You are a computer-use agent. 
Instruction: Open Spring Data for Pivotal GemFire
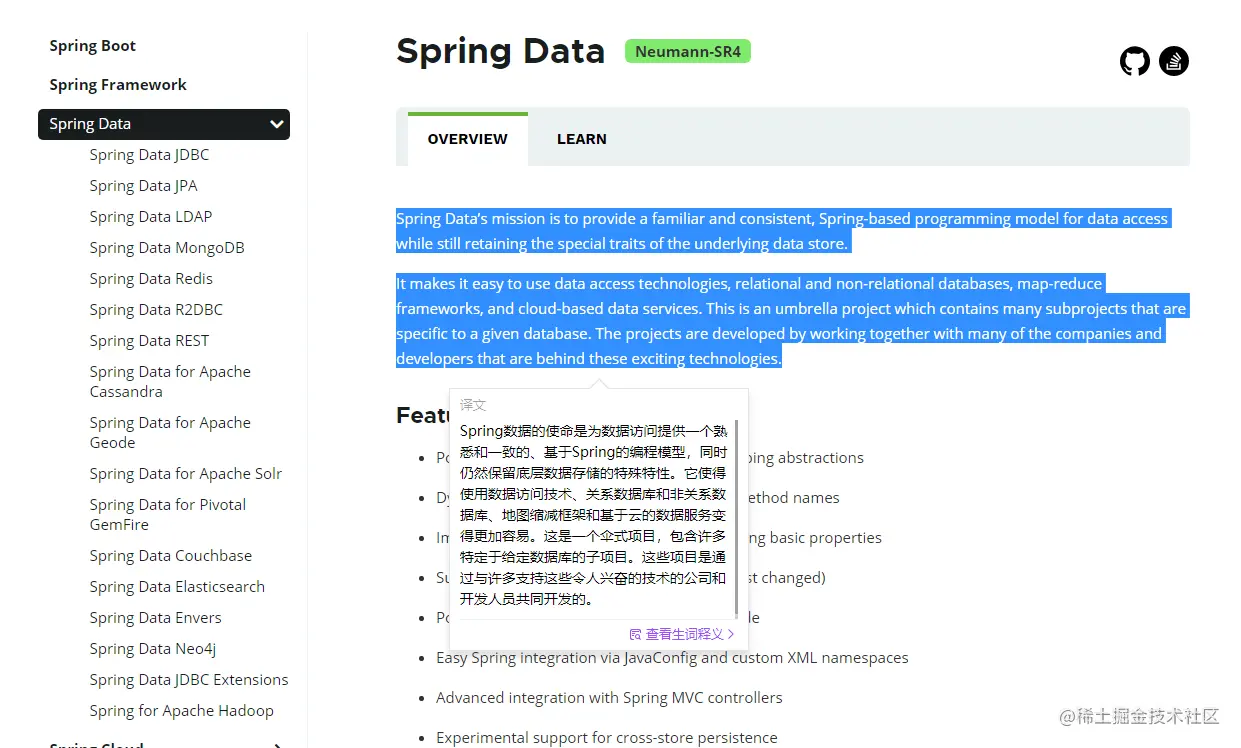click(x=168, y=515)
